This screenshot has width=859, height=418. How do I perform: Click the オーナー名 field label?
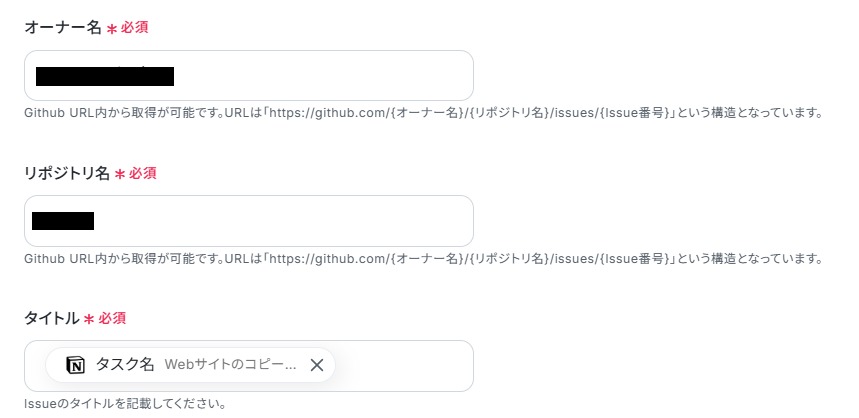point(63,27)
